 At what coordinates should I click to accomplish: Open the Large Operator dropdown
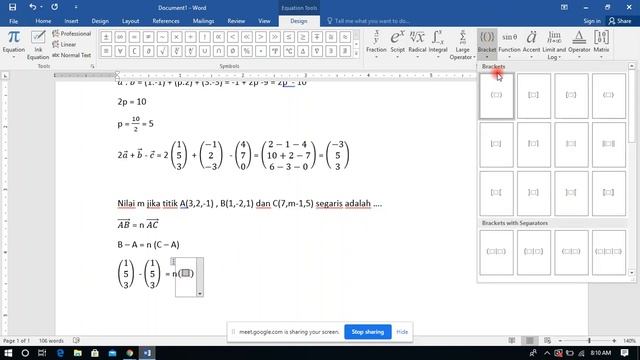462,44
